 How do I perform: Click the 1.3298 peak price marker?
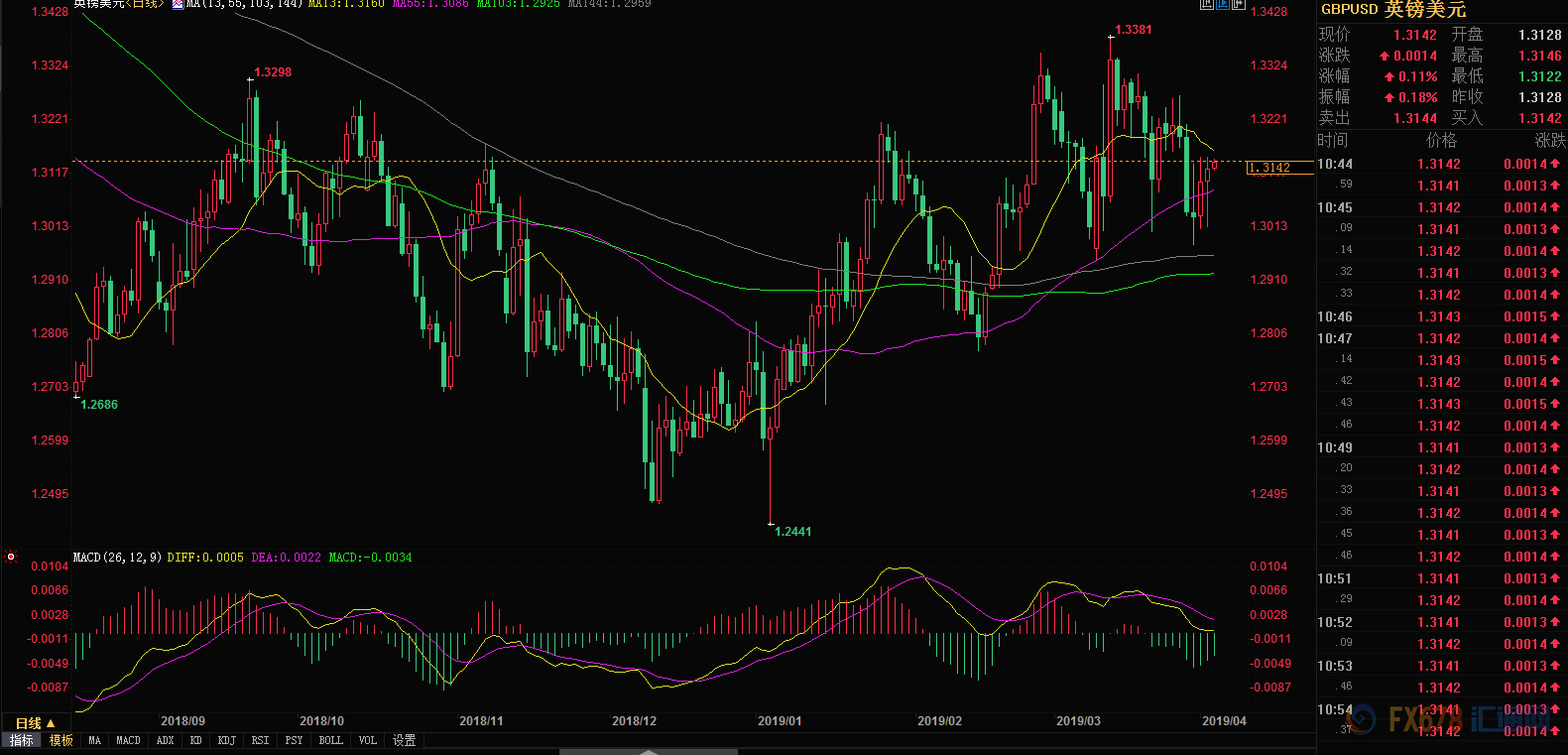click(273, 72)
